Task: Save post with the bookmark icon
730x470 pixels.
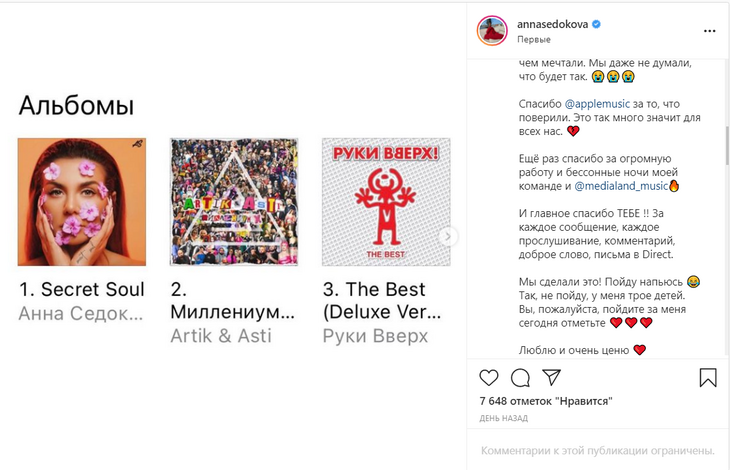Action: [x=707, y=378]
